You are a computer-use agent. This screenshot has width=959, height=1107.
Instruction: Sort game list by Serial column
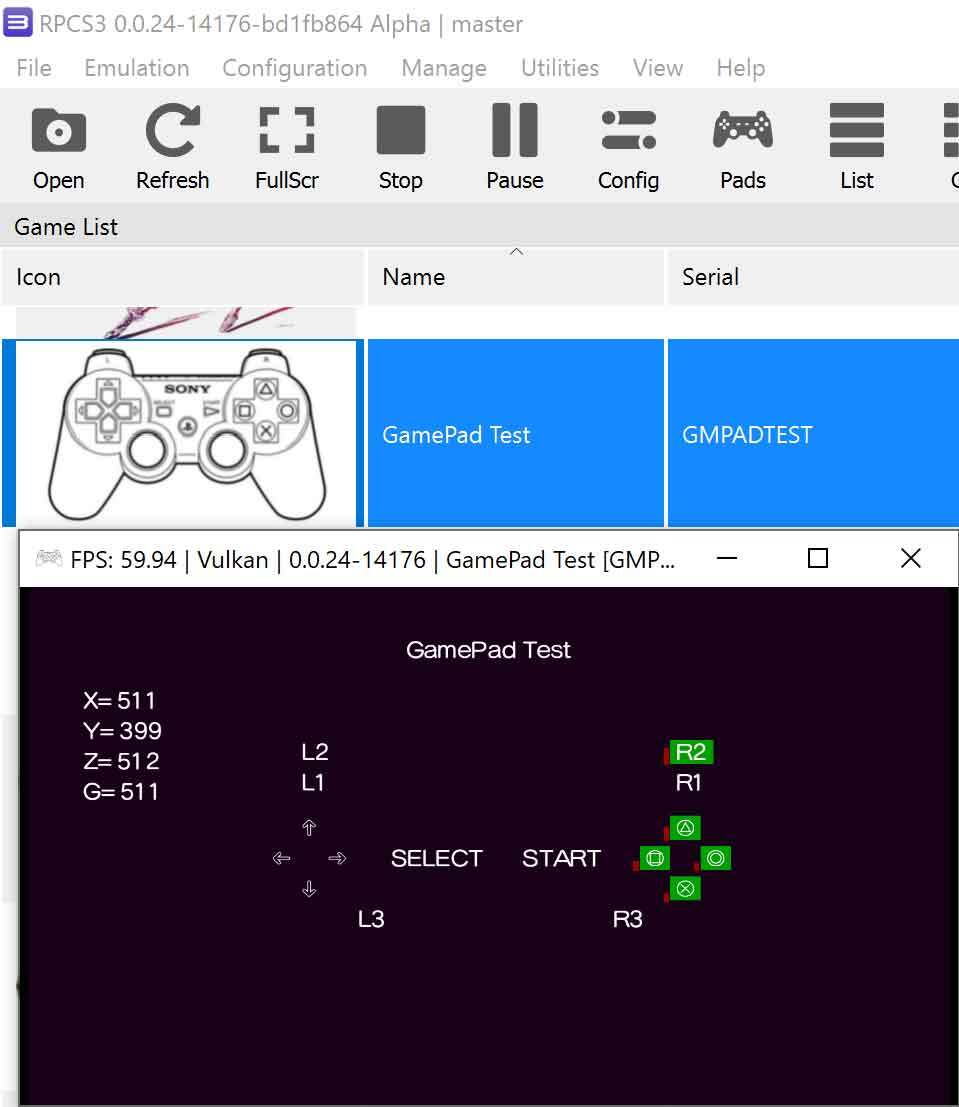812,277
